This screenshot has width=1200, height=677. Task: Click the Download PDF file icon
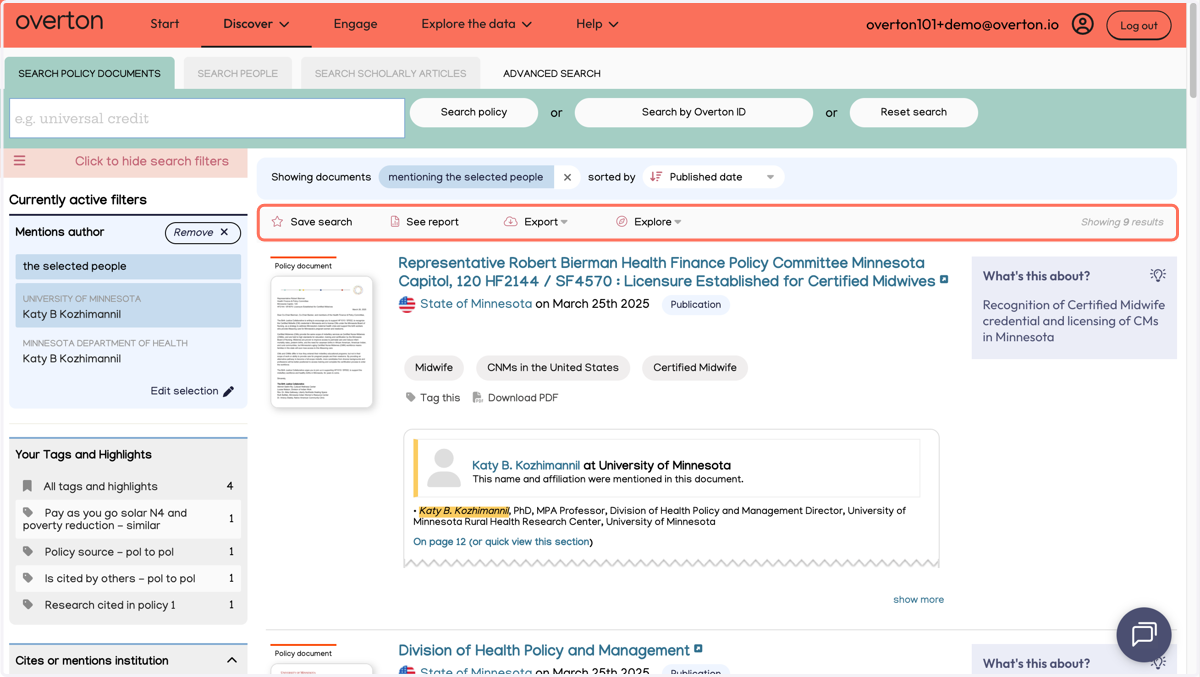478,397
